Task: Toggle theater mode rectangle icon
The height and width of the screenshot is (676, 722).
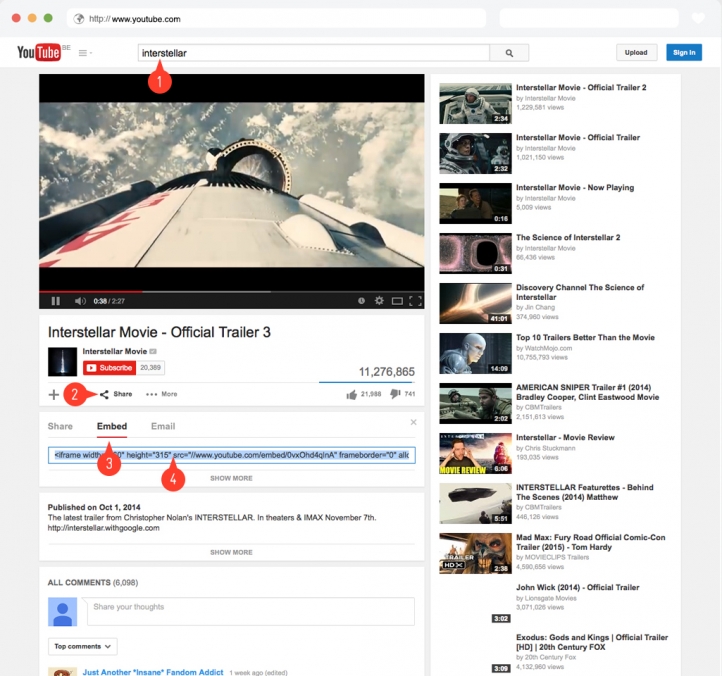Action: point(397,301)
